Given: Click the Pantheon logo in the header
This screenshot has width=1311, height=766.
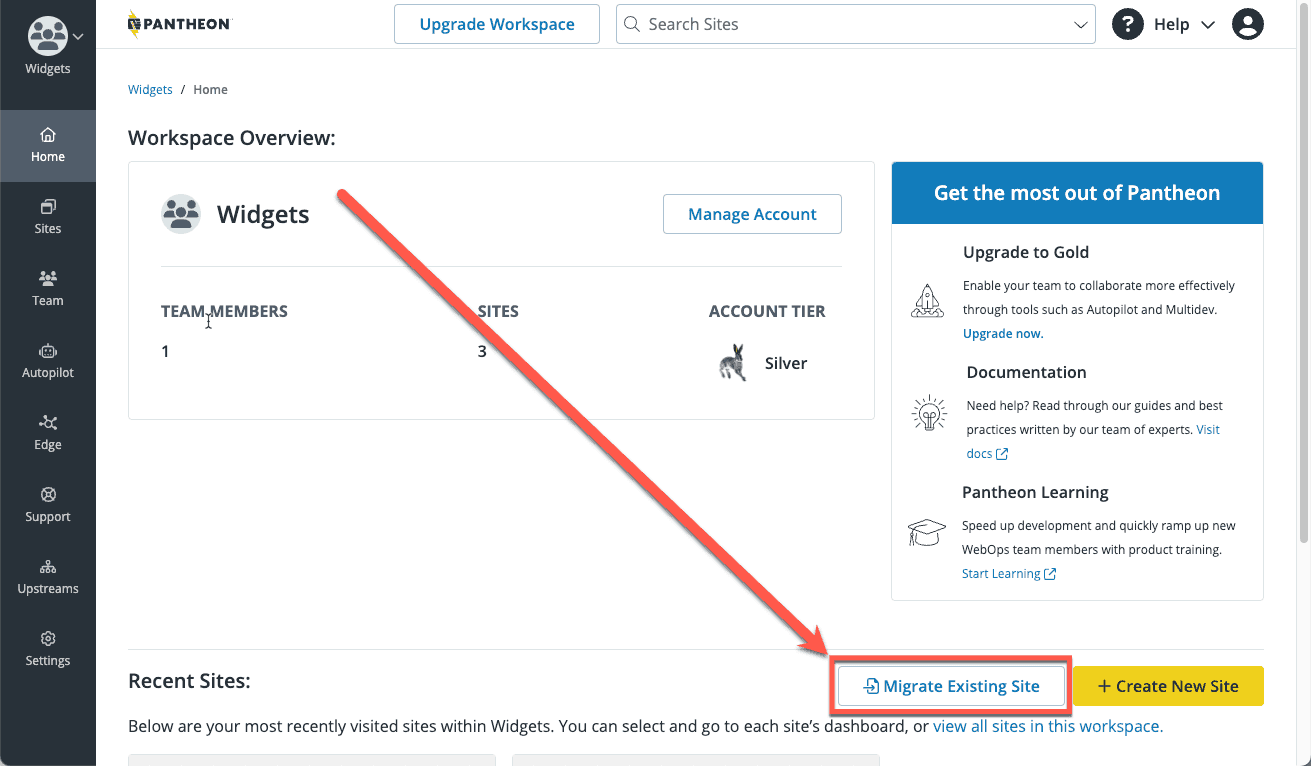Looking at the screenshot, I should click(179, 23).
